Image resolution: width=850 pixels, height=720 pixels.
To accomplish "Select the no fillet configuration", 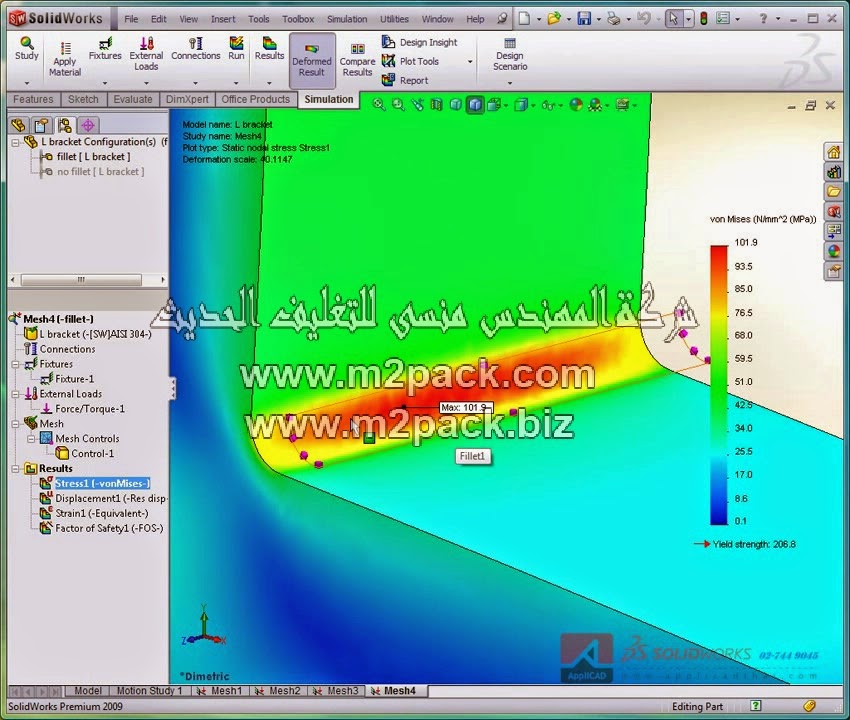I will pos(100,172).
